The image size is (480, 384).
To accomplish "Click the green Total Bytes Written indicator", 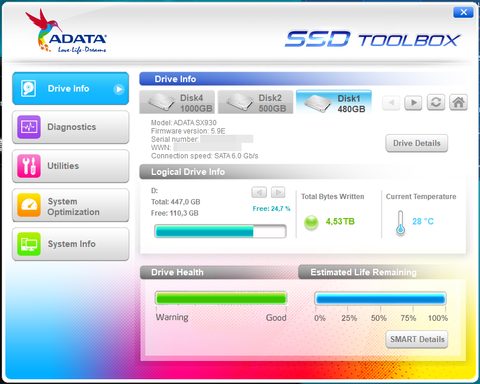I will (x=311, y=222).
